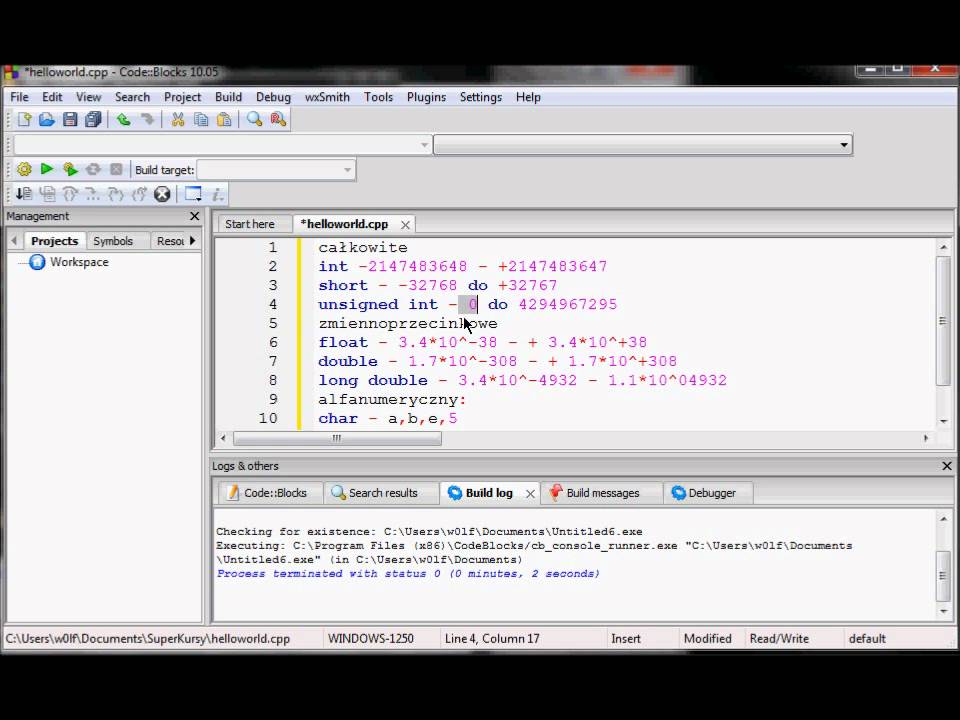
Task: Switch to the Start here tab
Action: click(x=250, y=224)
